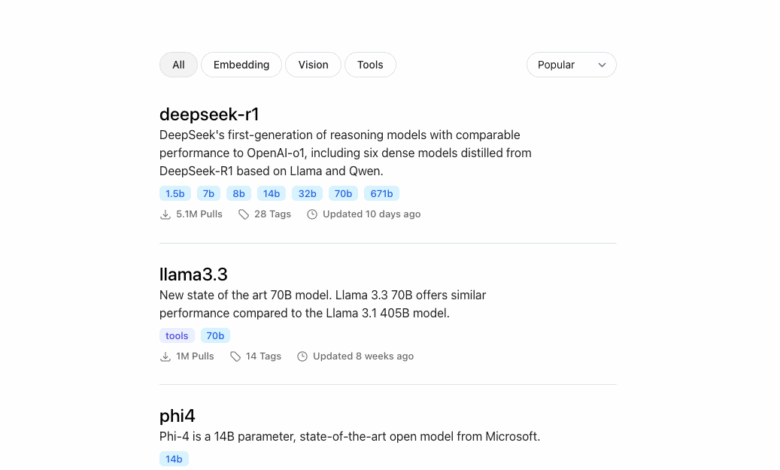The image size is (780, 470).
Task: Click the 14b tag under phi4
Action: (174, 459)
